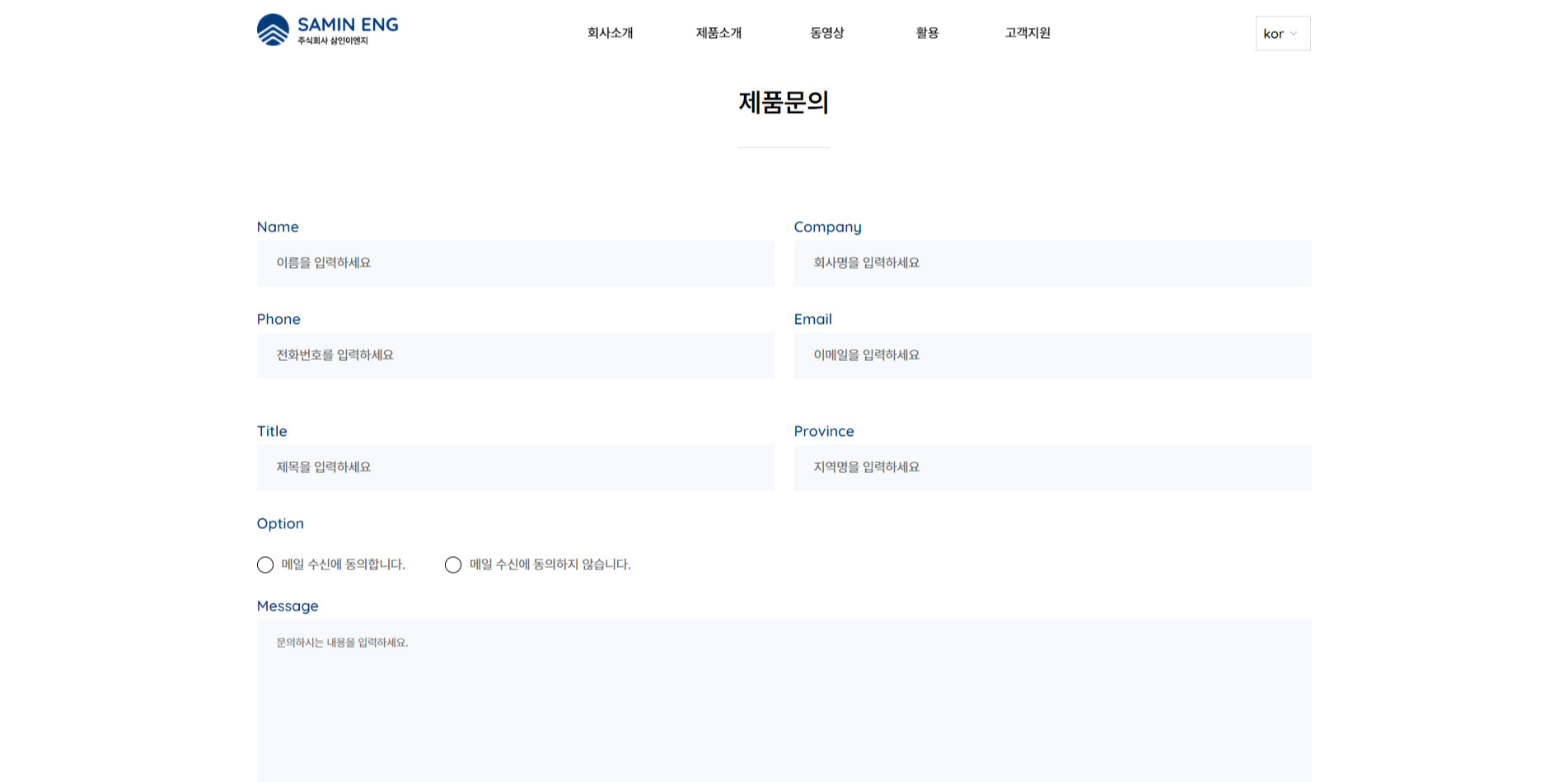
Task: Click the Province input field
Action: 1052,468
